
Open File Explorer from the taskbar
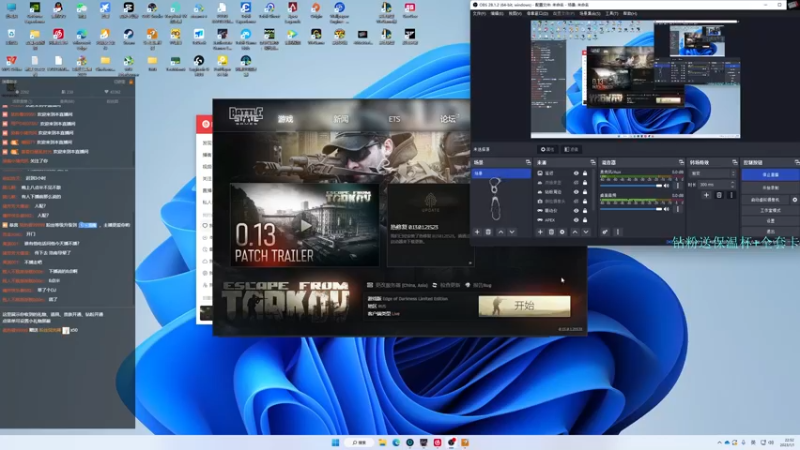click(x=382, y=442)
